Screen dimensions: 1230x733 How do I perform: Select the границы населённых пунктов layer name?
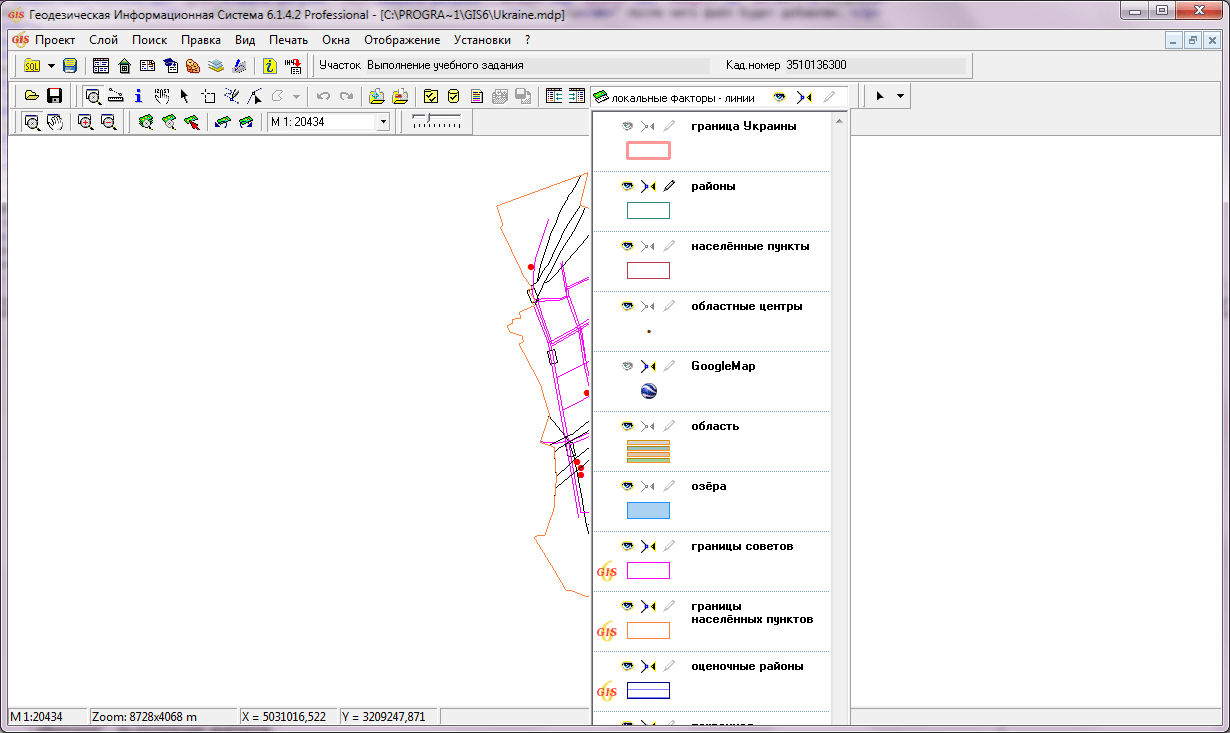pos(752,613)
